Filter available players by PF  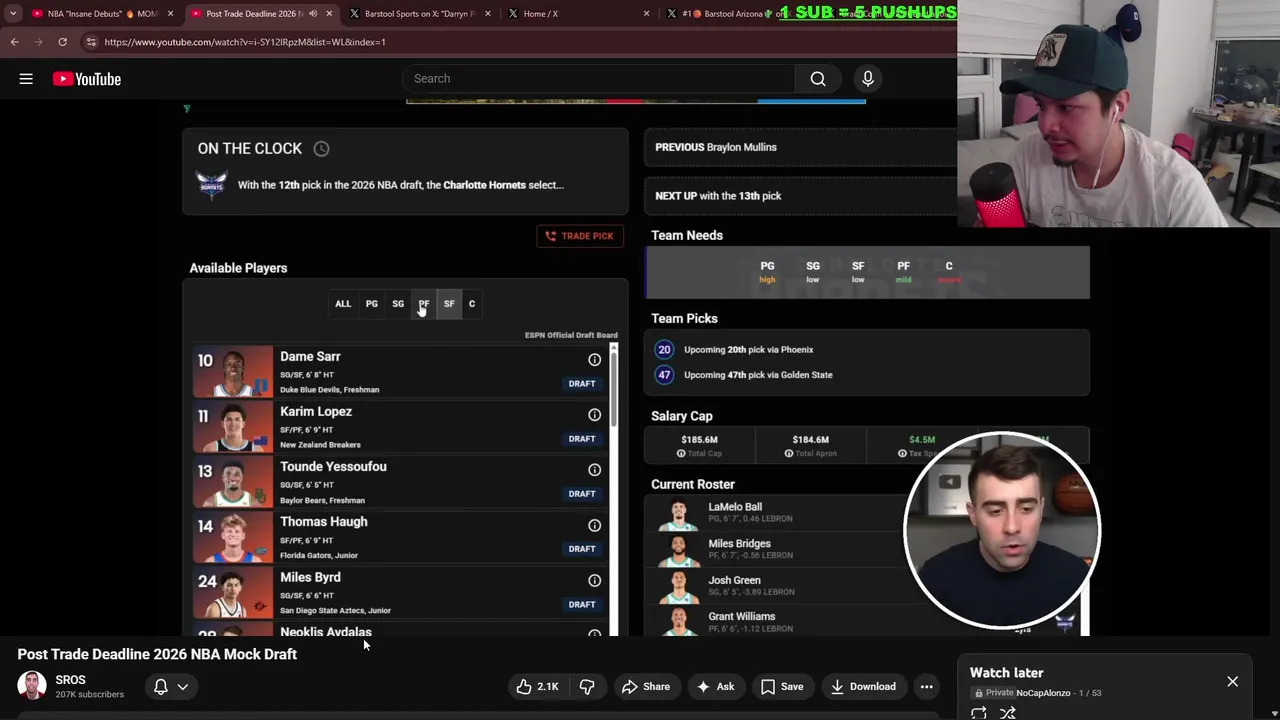424,304
